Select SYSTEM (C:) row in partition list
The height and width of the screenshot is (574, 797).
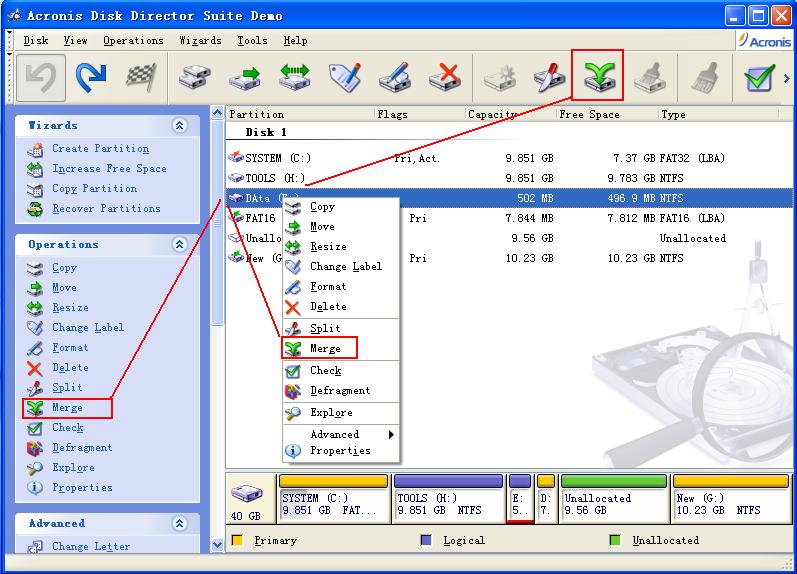[x=509, y=158]
